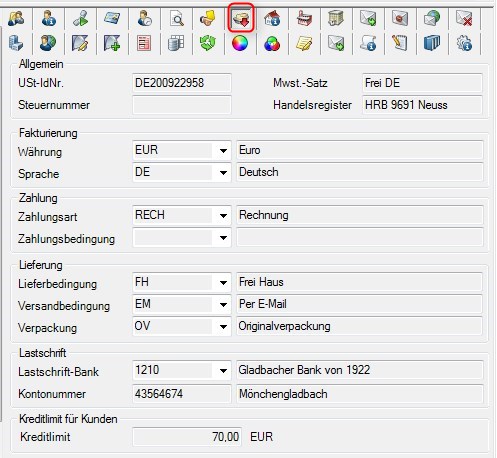The height and width of the screenshot is (458, 497).
Task: Expand the Währung currency dropdown
Action: [223, 151]
